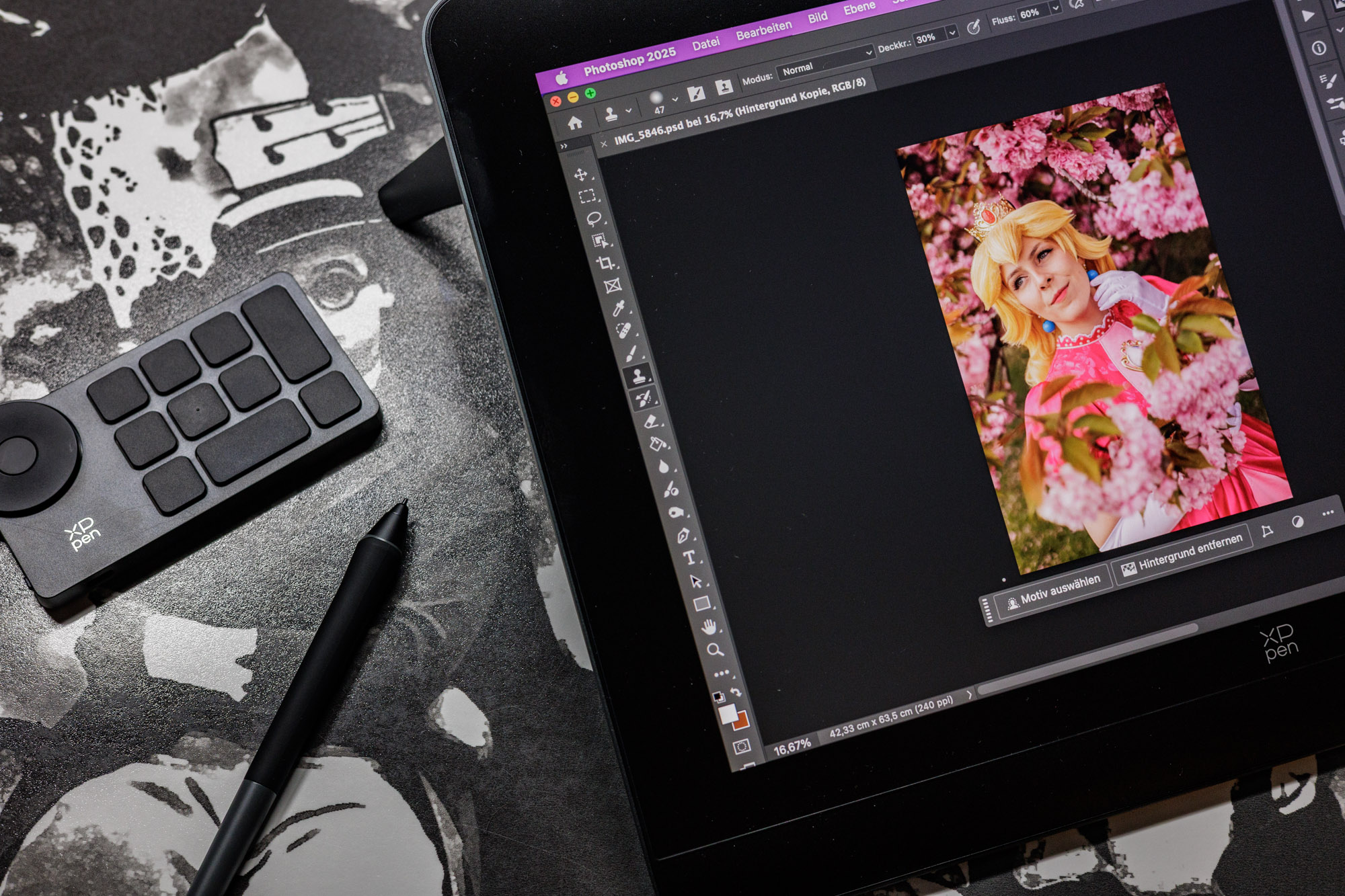Open the Info panel icon
This screenshot has height=896, width=1345.
tap(1319, 48)
